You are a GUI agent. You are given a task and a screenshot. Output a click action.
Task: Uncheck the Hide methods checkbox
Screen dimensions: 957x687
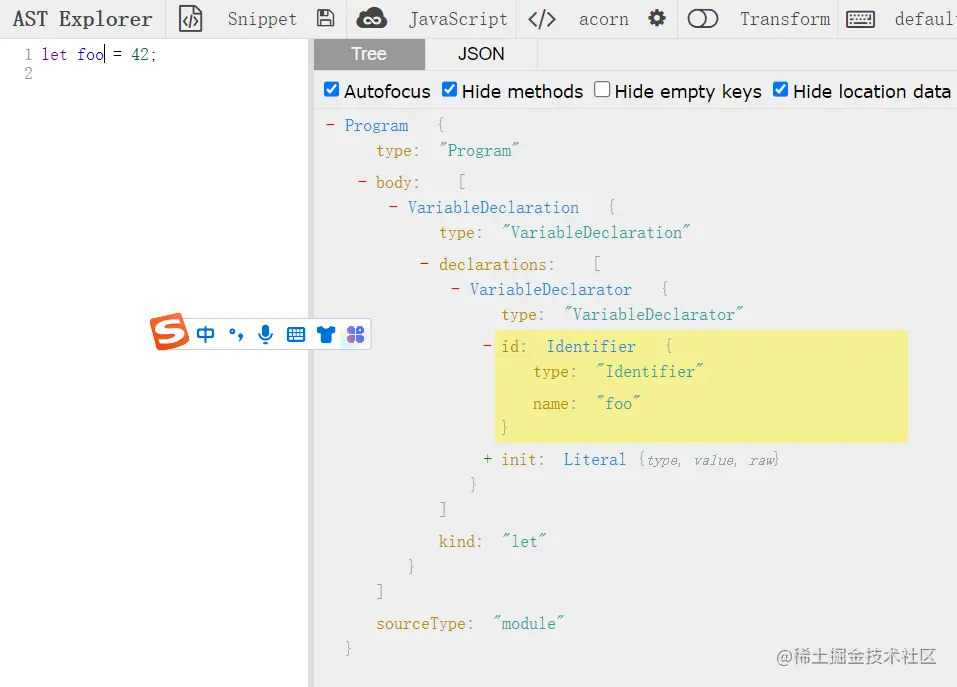pyautogui.click(x=449, y=90)
